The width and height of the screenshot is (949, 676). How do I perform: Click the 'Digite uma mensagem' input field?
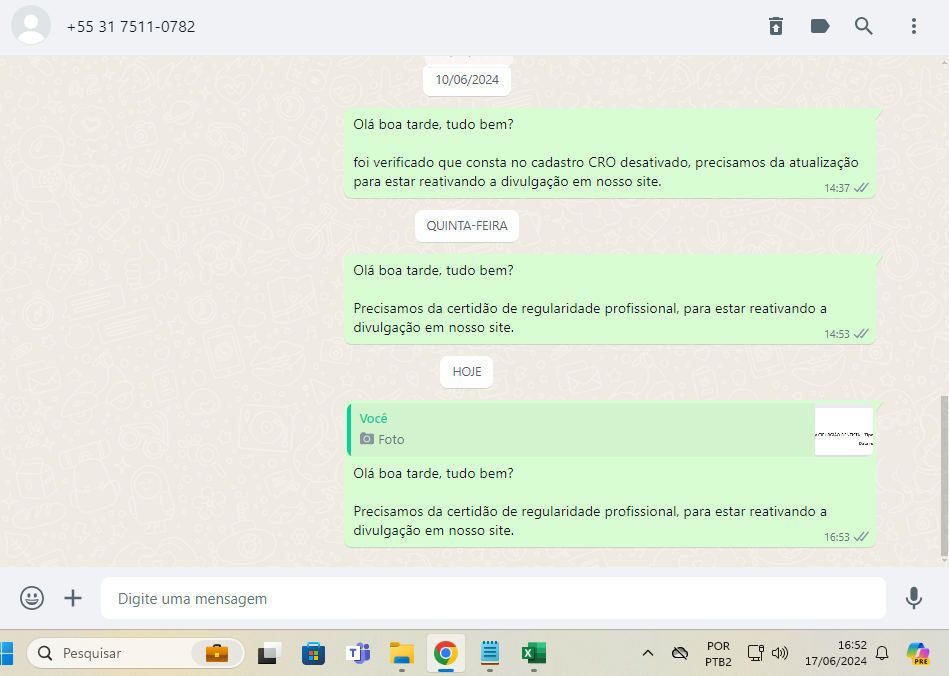[492, 598]
